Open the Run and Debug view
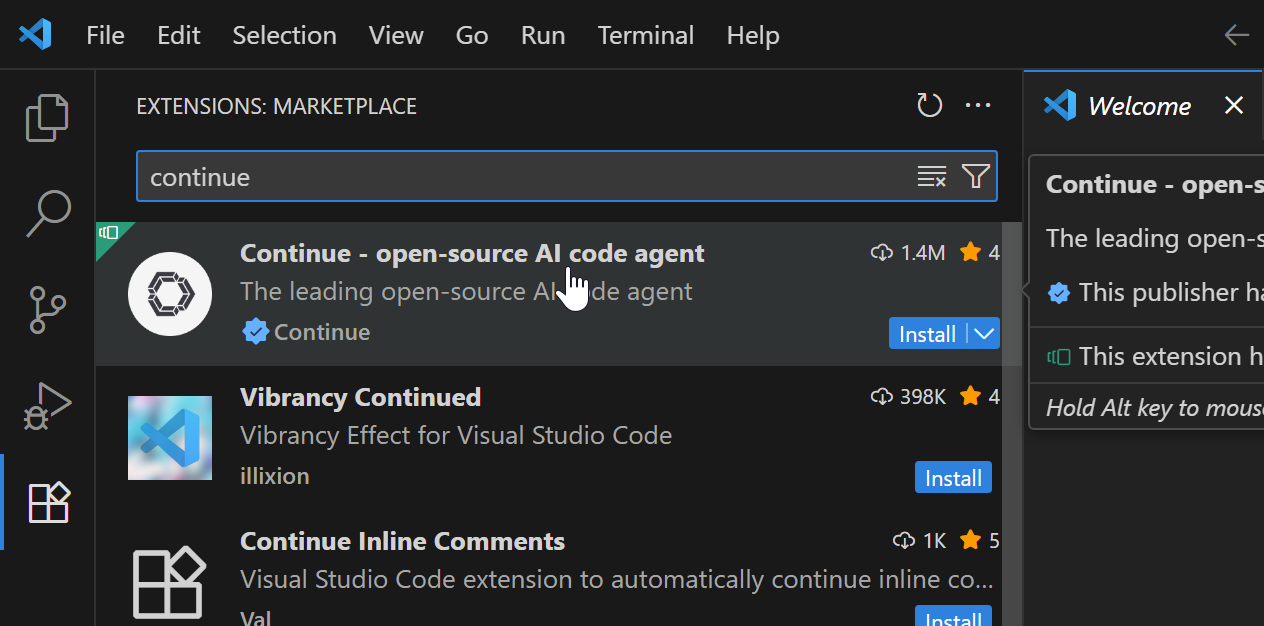1264x626 pixels. tap(47, 405)
